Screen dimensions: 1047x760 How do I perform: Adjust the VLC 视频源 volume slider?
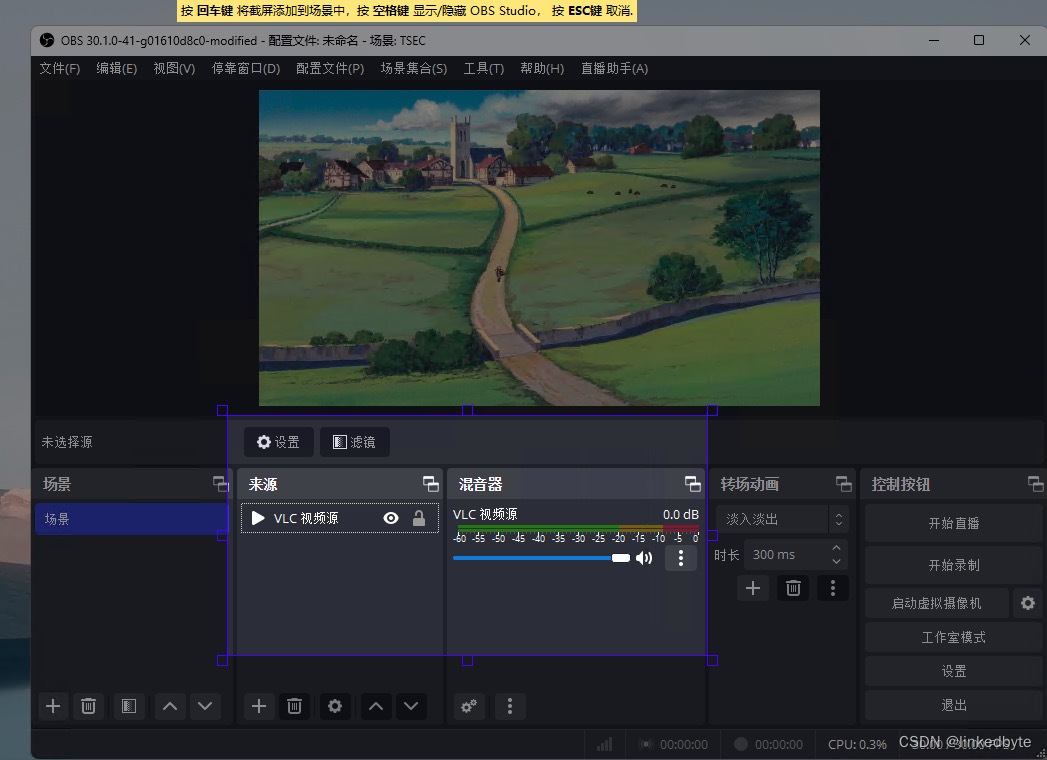[541, 558]
